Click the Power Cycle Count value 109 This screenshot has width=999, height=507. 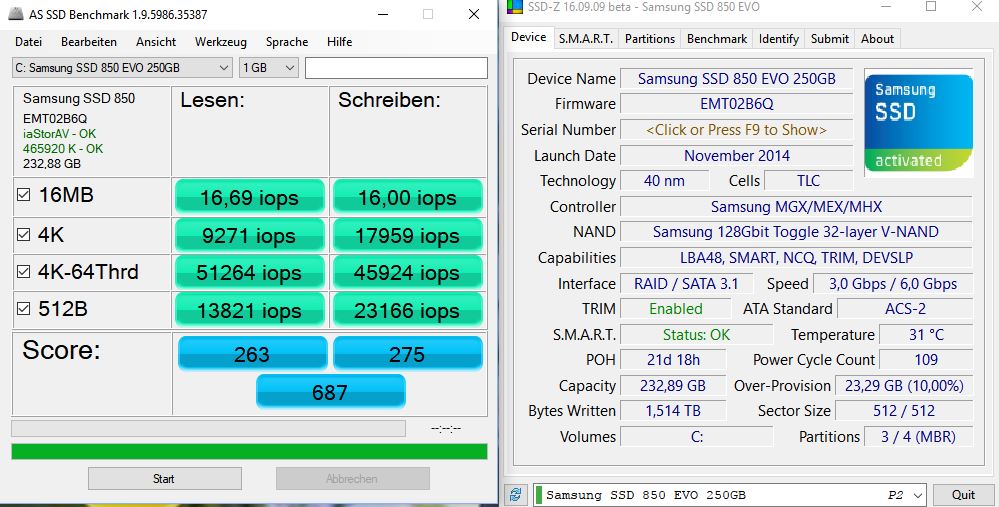(x=926, y=360)
